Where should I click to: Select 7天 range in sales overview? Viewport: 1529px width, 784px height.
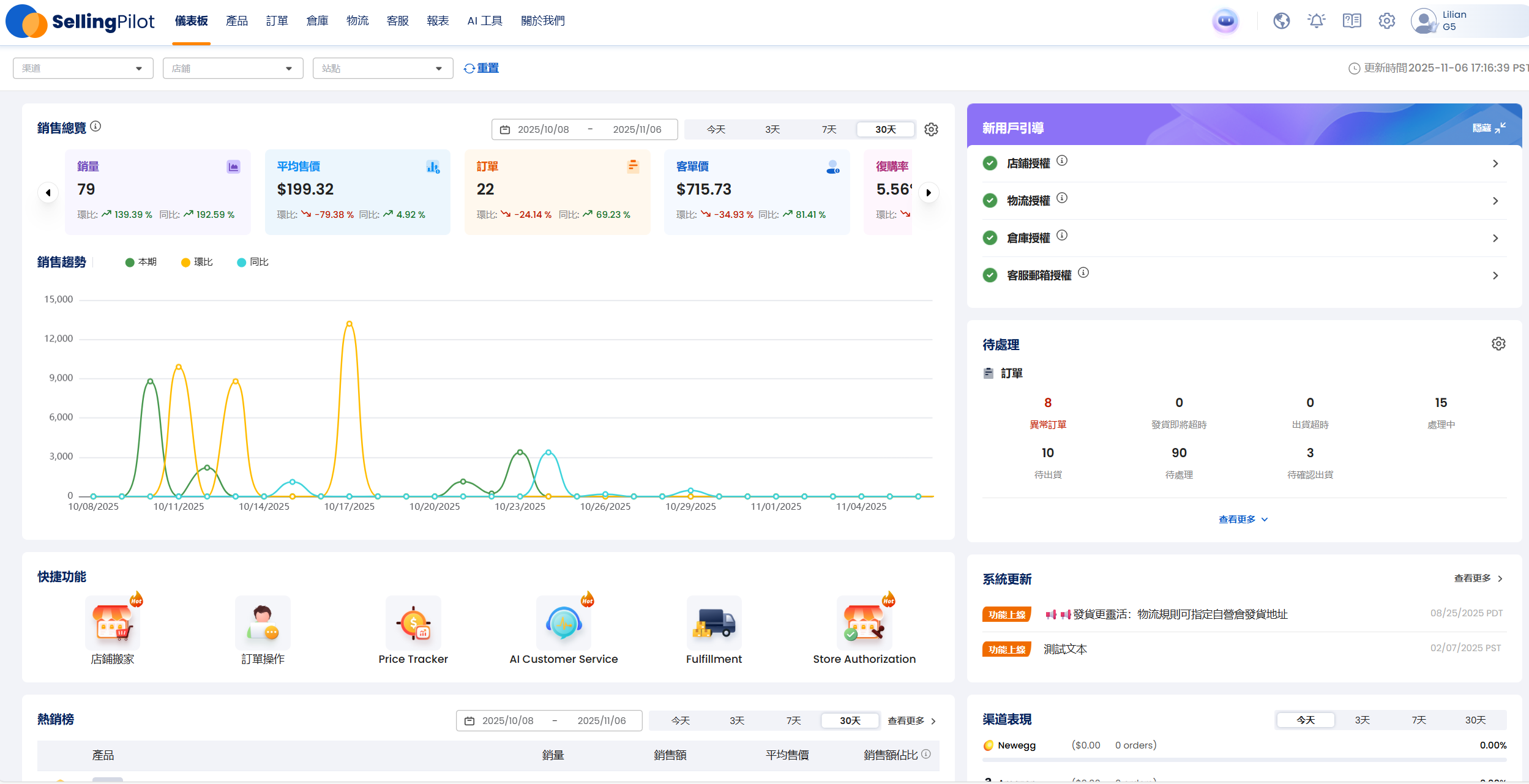(x=829, y=130)
